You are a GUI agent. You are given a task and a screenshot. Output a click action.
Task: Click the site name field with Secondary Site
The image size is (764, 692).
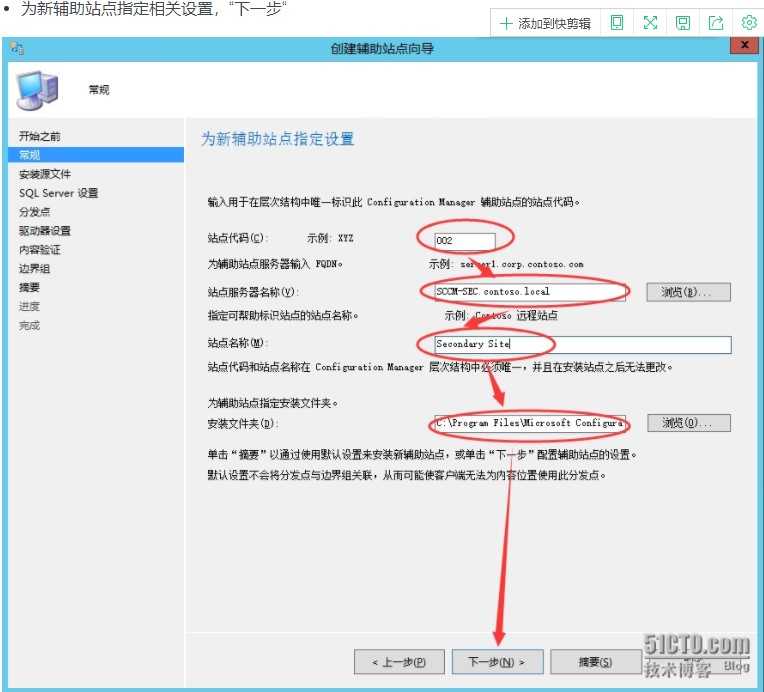point(583,344)
